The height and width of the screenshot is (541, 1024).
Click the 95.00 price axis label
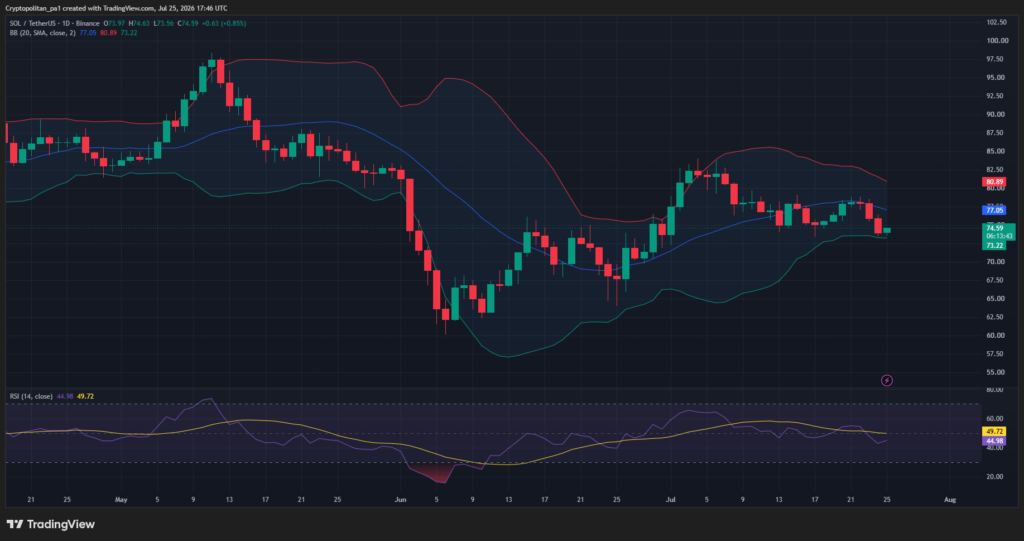click(995, 77)
